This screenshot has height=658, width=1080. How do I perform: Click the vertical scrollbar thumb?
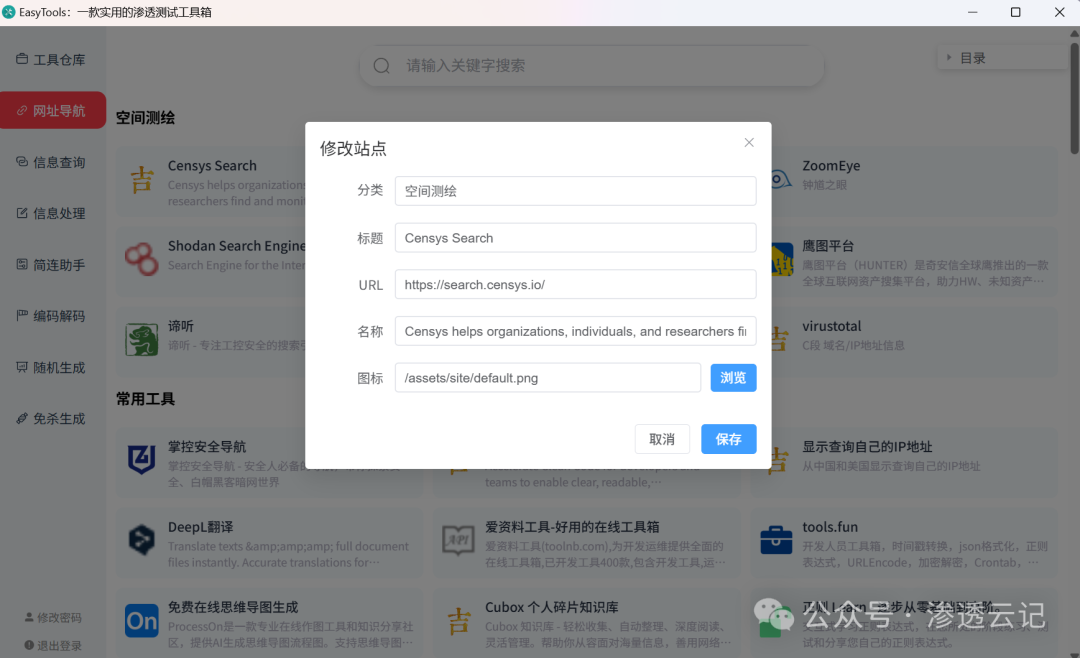coord(1074,99)
